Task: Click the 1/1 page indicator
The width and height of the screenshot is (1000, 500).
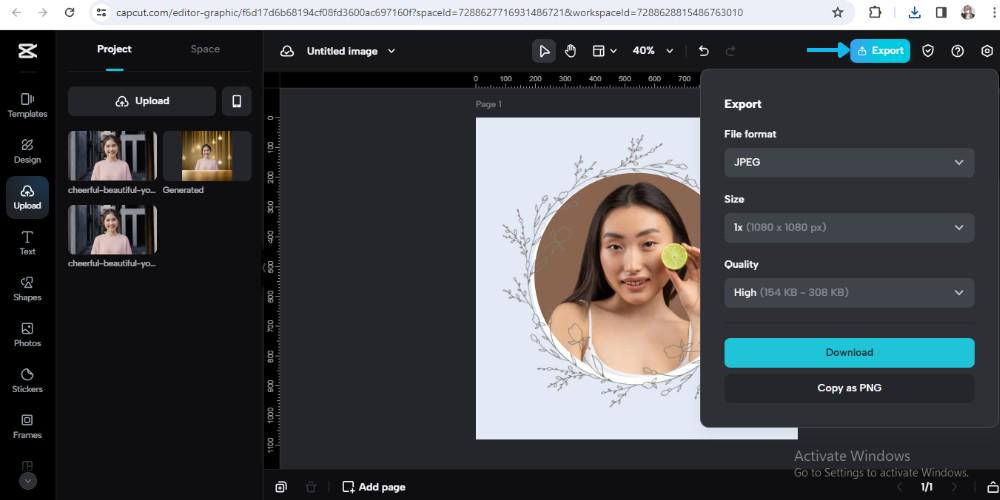Action: pyautogui.click(x=927, y=487)
